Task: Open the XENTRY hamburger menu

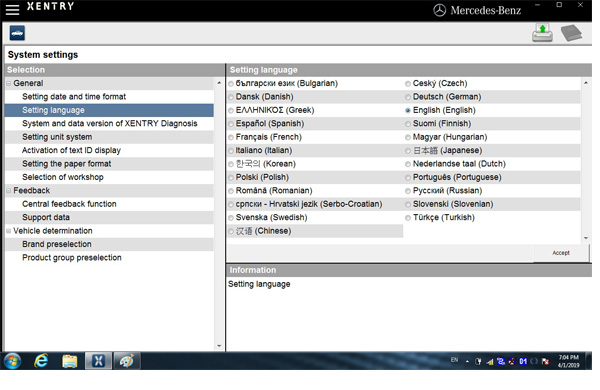Action: pos(12,10)
